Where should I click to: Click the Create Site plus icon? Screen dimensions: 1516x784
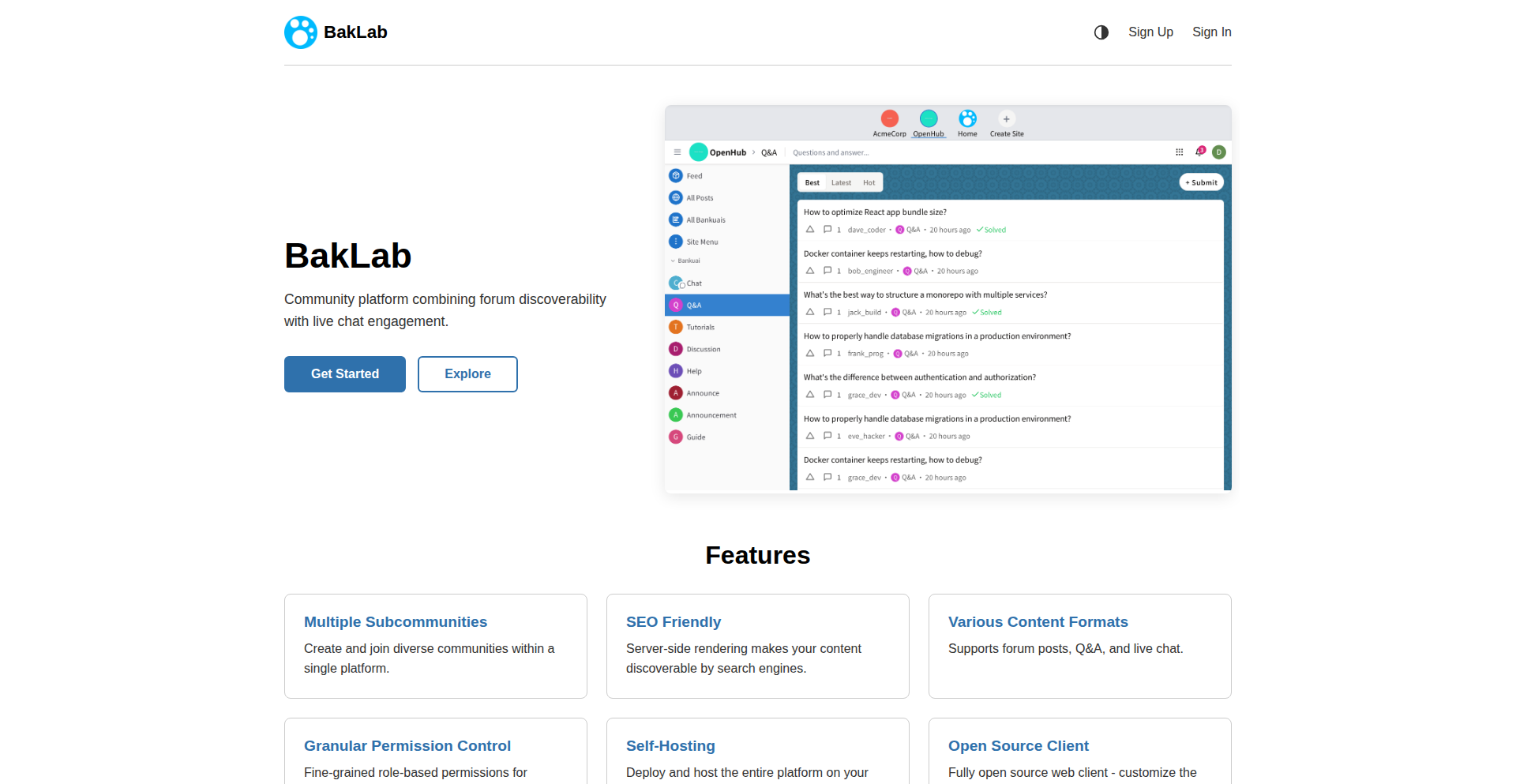1006,119
